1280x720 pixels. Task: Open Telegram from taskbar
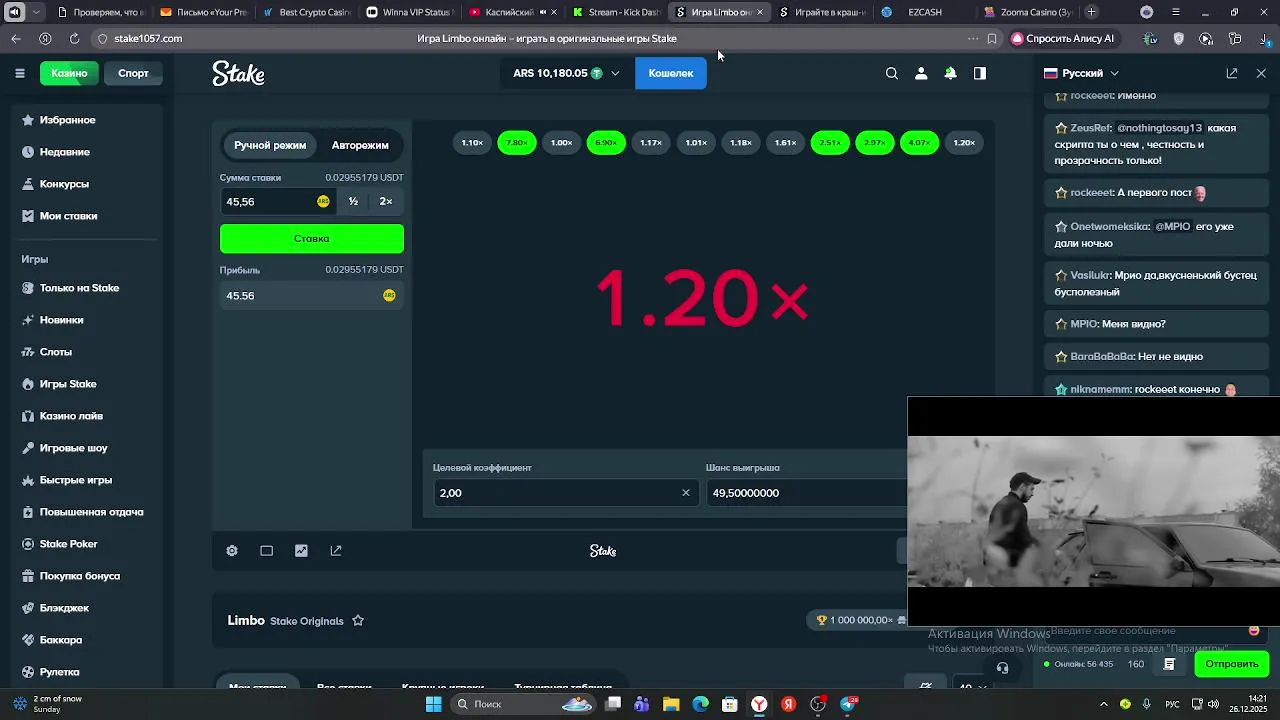pyautogui.click(x=849, y=704)
